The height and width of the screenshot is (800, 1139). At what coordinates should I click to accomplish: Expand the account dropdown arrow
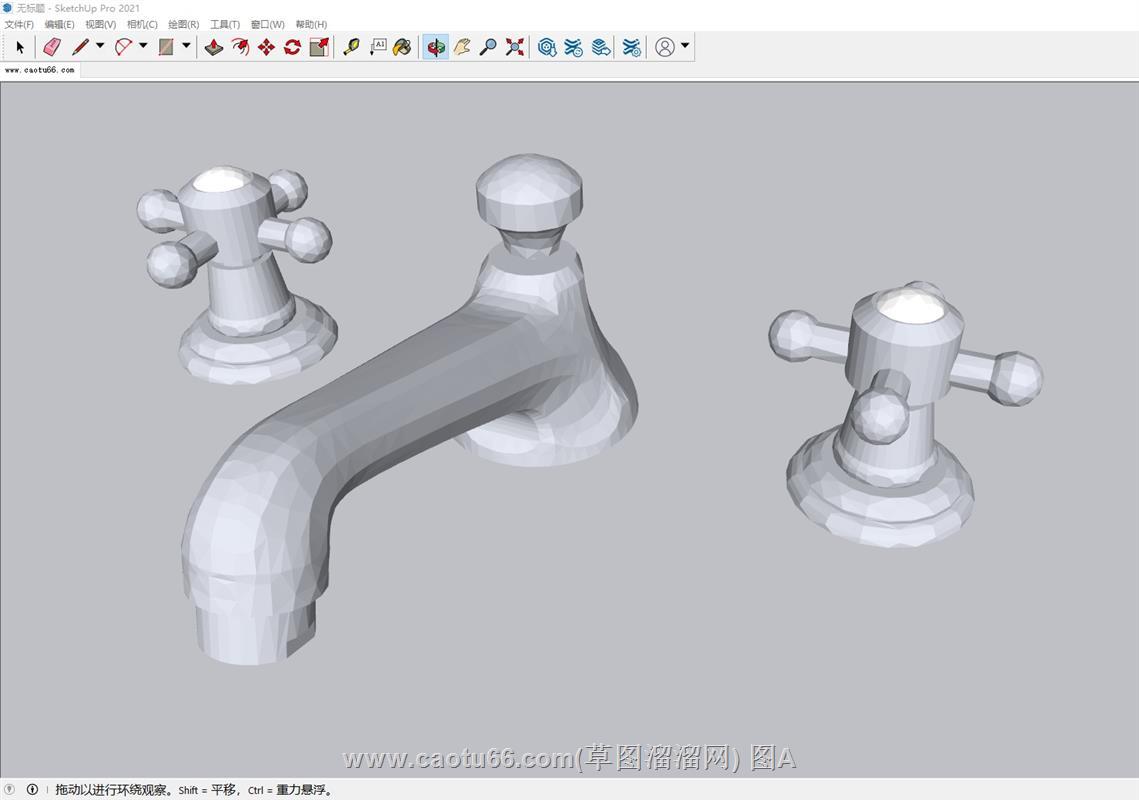click(x=685, y=46)
